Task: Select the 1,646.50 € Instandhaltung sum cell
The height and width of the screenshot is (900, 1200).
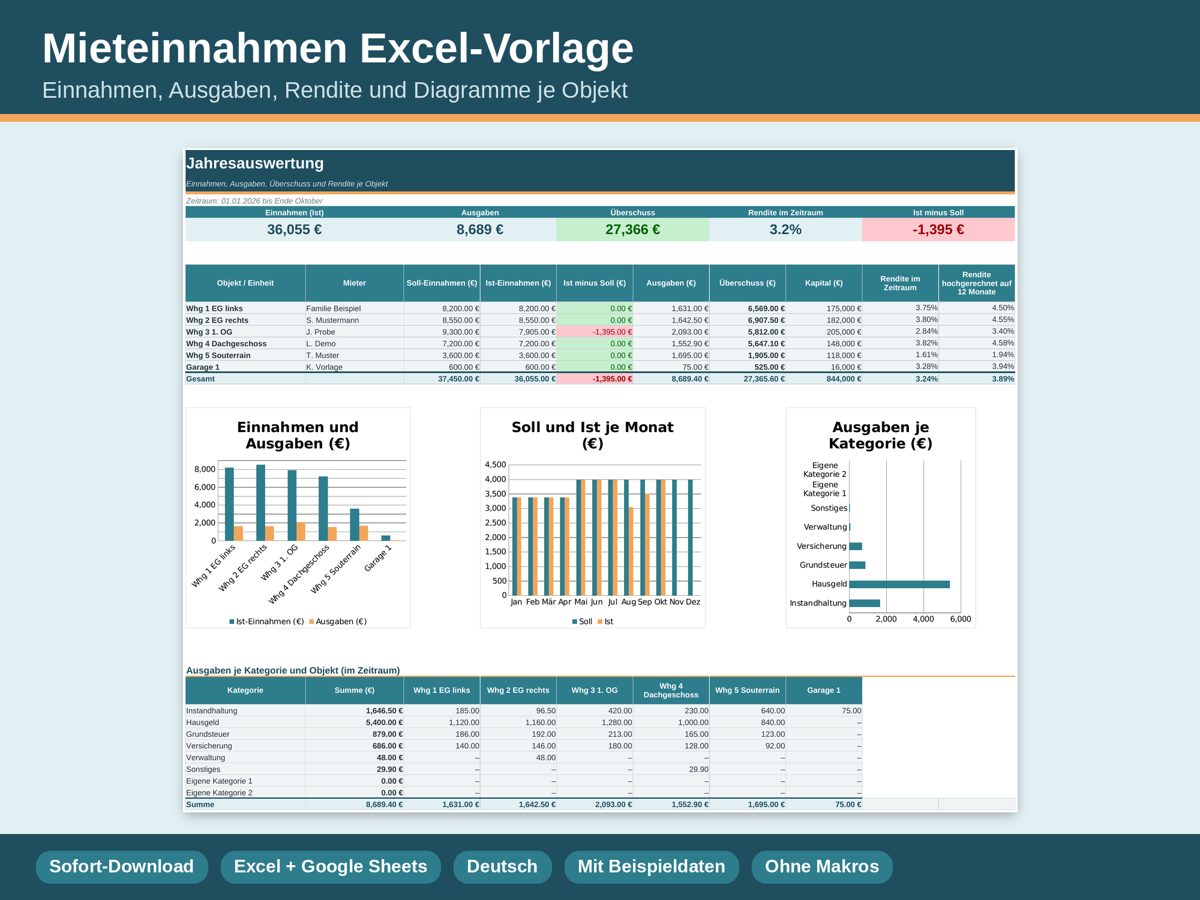Action: click(x=354, y=711)
